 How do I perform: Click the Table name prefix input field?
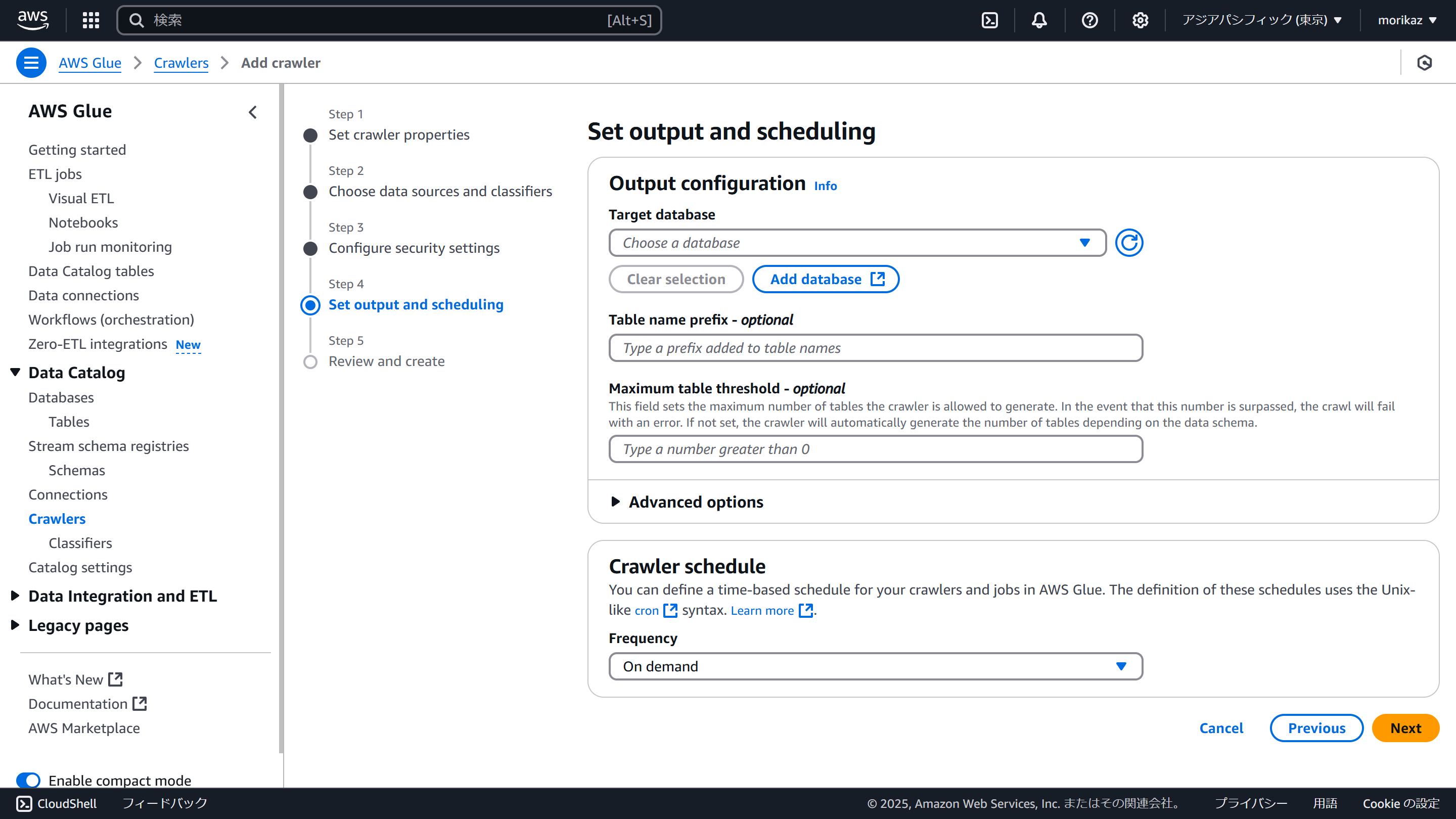pyautogui.click(x=875, y=348)
